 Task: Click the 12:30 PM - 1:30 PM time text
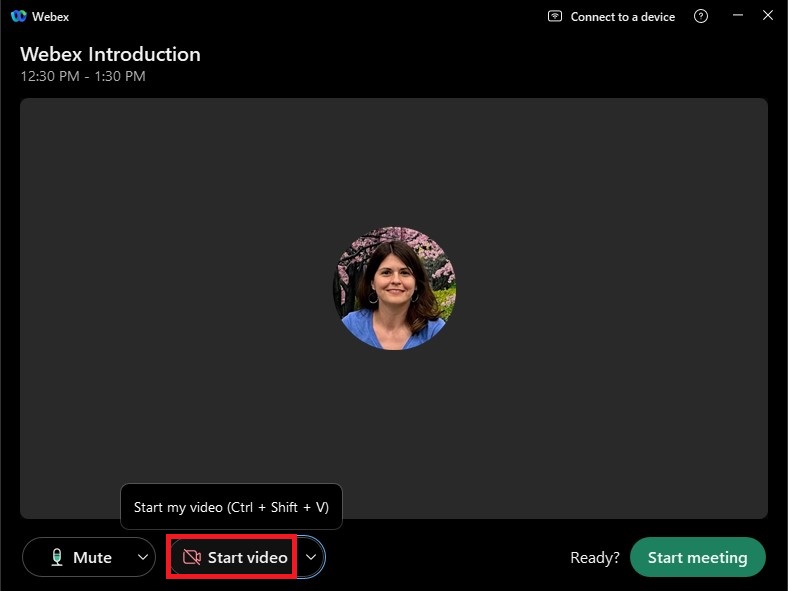83,76
